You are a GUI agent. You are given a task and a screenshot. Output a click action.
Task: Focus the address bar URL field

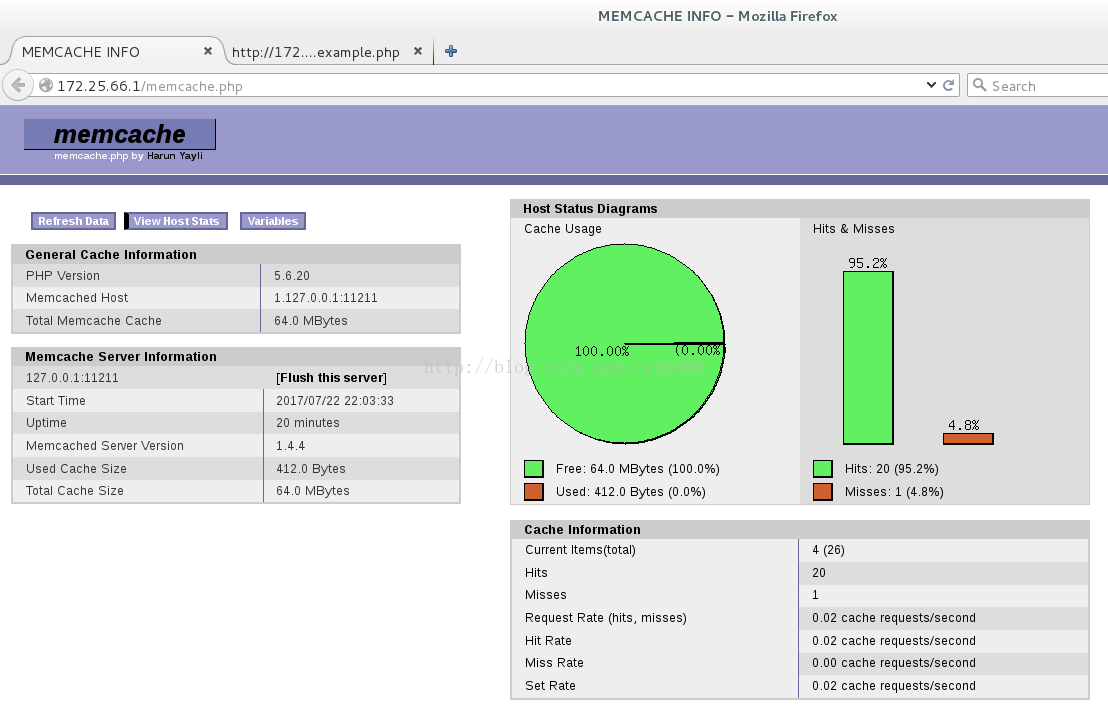488,85
